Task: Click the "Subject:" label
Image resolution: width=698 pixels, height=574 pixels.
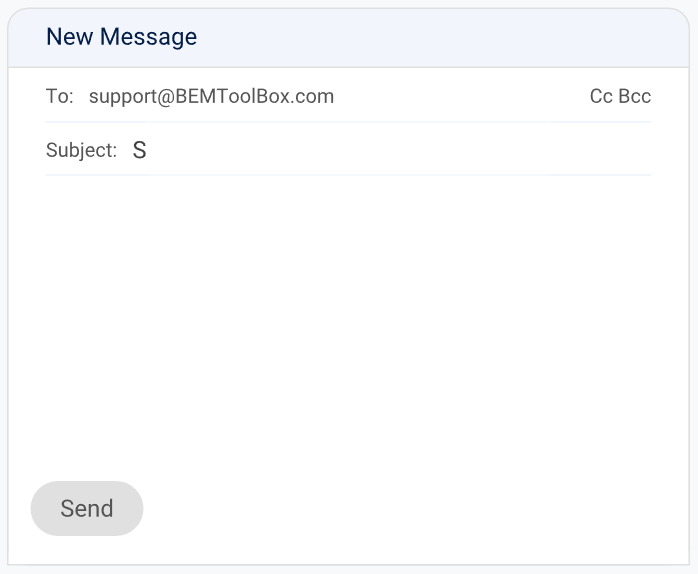Action: pos(81,151)
